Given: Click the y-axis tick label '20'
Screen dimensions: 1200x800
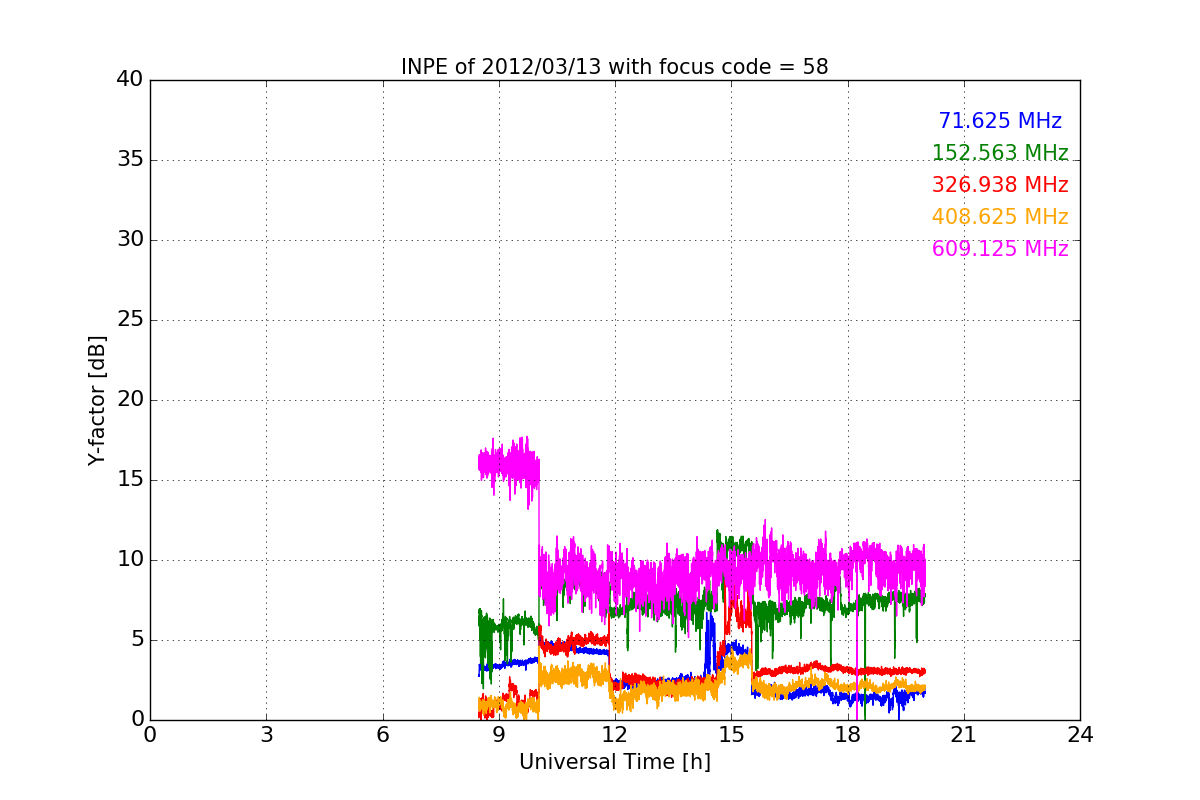Looking at the screenshot, I should point(130,400).
